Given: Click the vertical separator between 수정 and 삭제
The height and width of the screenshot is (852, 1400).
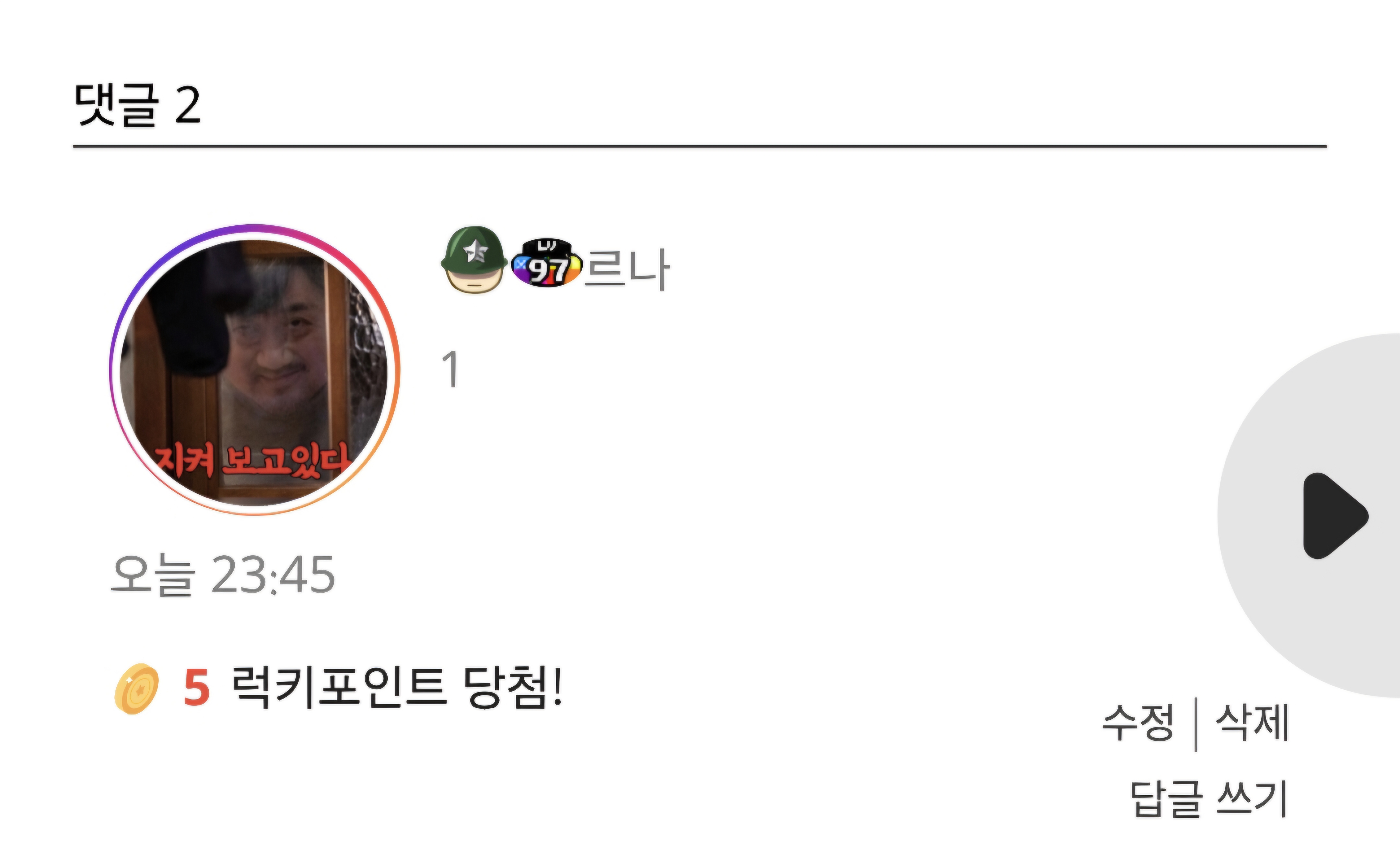Looking at the screenshot, I should (1196, 724).
